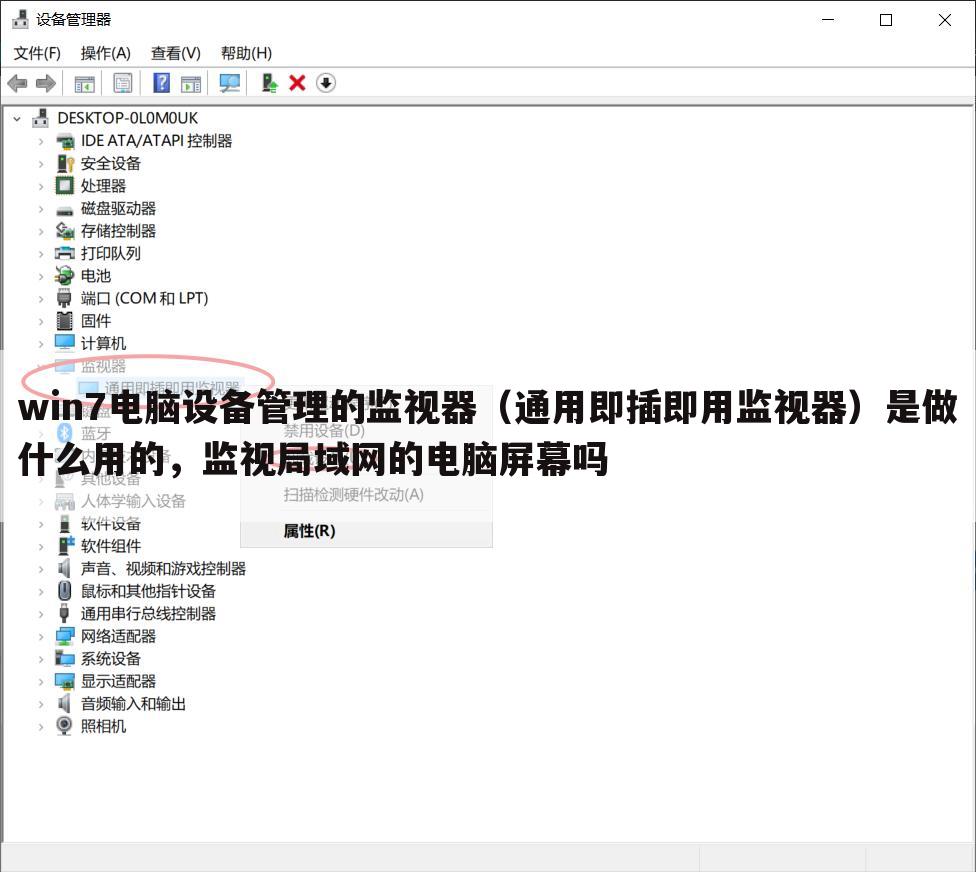Click the processor chip icon
Image resolution: width=976 pixels, height=872 pixels.
click(x=65, y=185)
